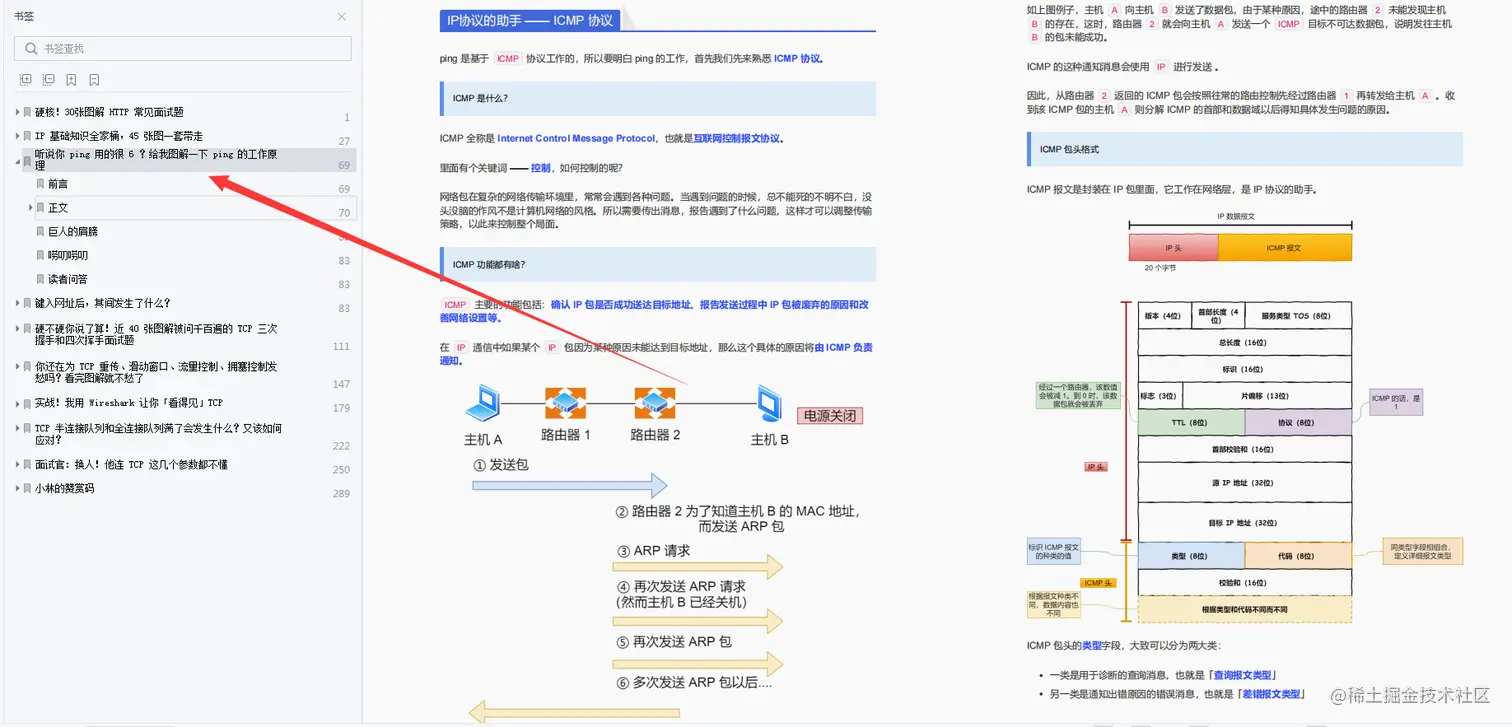Collapse the ping 工作原理 chapter
The height and width of the screenshot is (727, 1512).
click(16, 162)
